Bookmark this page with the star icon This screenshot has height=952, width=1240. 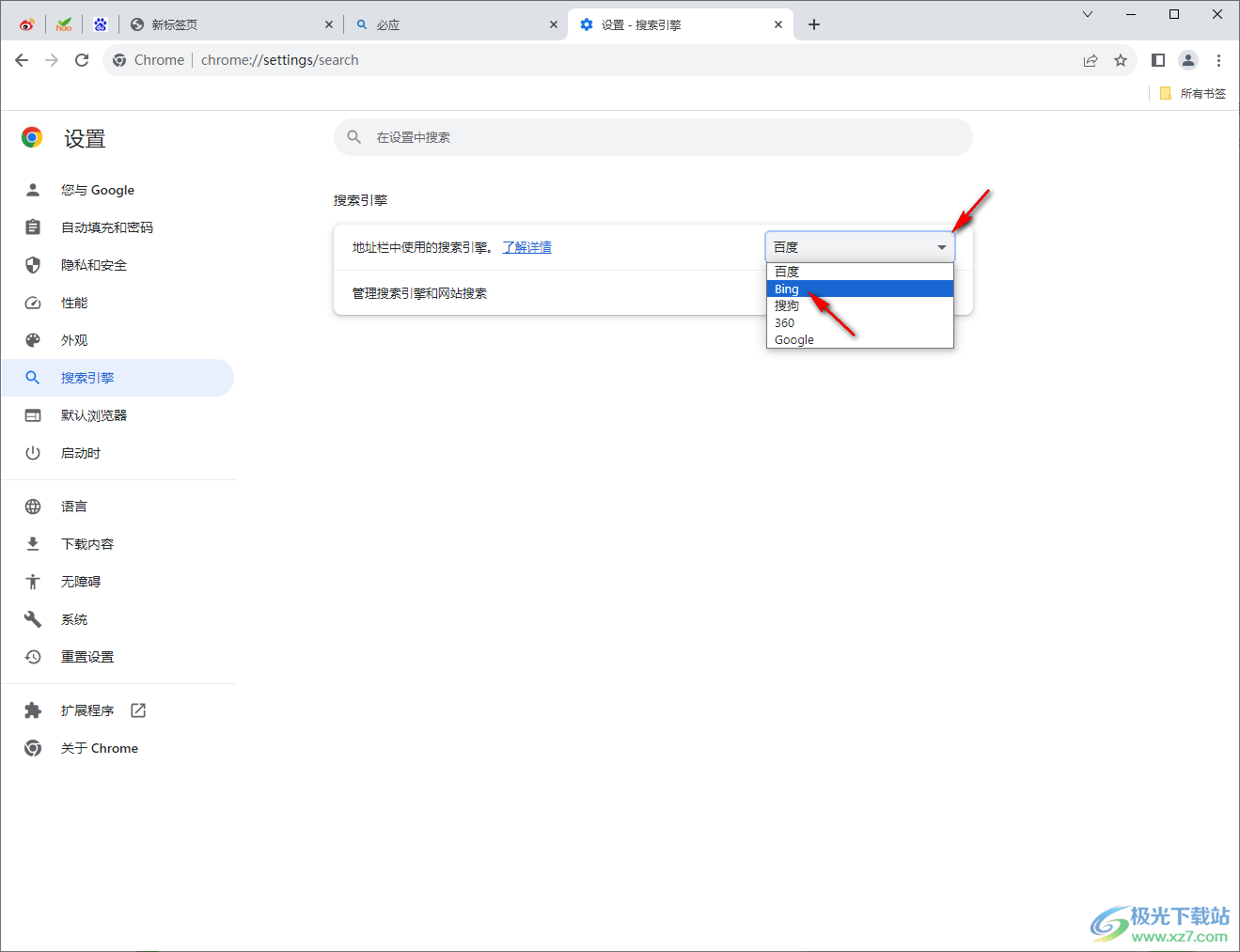(1121, 60)
